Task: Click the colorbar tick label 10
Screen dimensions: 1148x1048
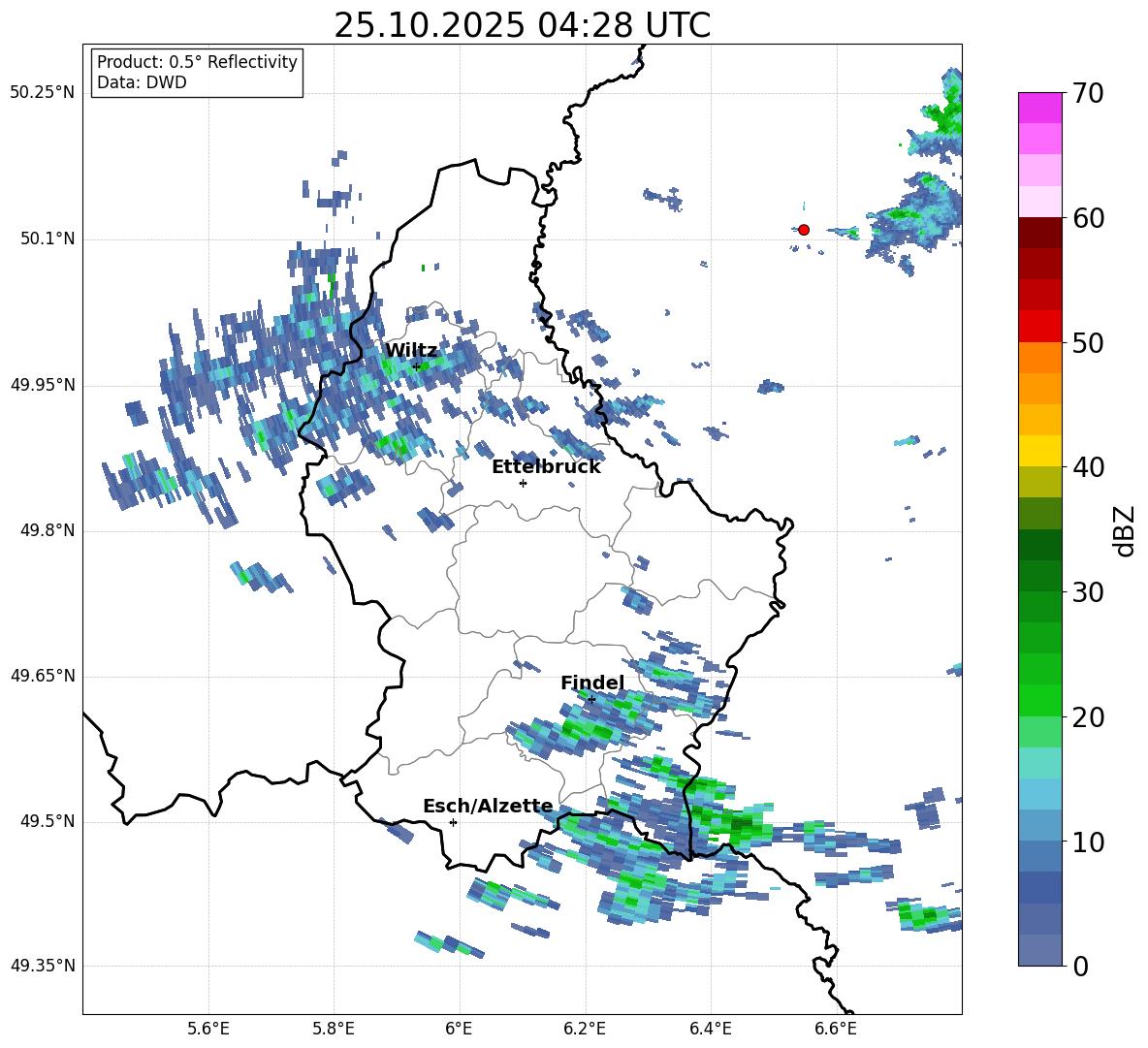Action: coord(1088,842)
